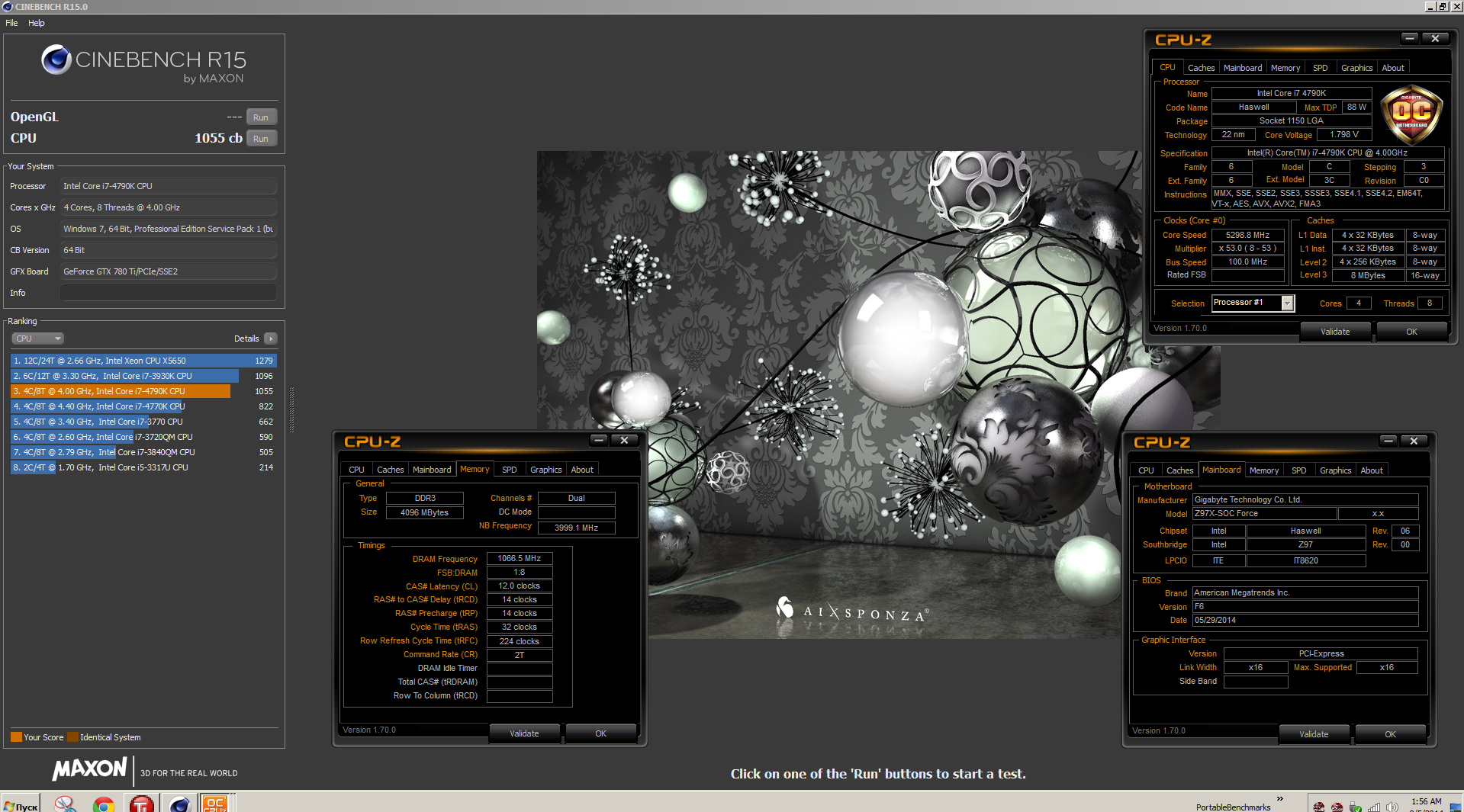The image size is (1464, 812).
Task: Open Memory tab in Mainboard CPU-Z window
Action: pyautogui.click(x=1264, y=470)
